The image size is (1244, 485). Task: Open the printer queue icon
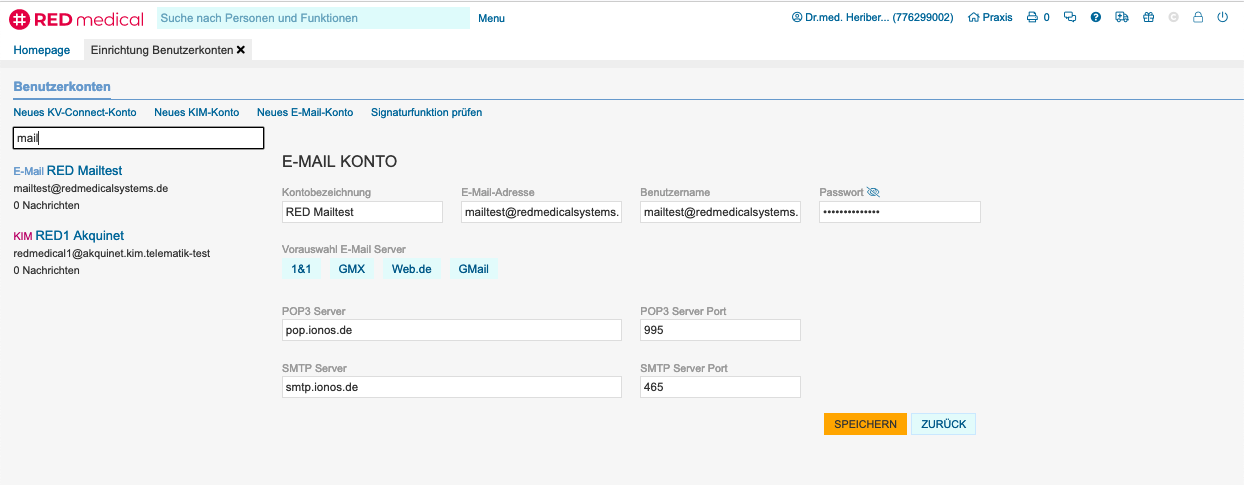tap(1032, 18)
